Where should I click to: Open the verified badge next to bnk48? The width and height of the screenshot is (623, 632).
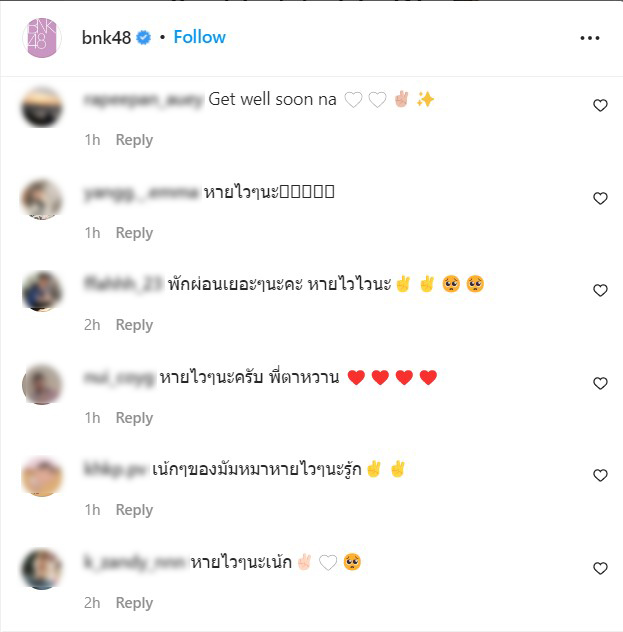point(143,38)
